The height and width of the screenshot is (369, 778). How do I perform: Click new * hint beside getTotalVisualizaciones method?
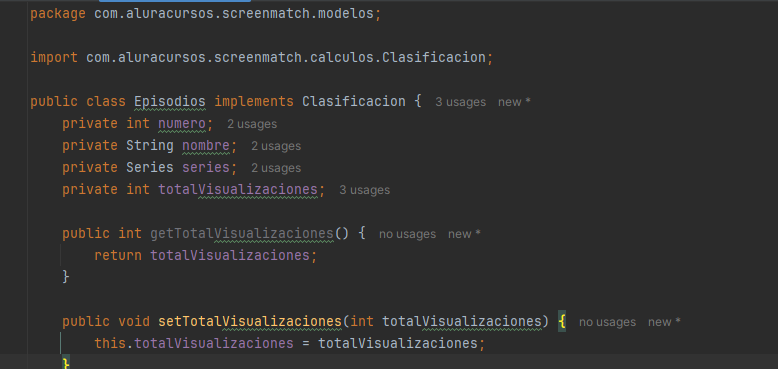pyautogui.click(x=464, y=234)
